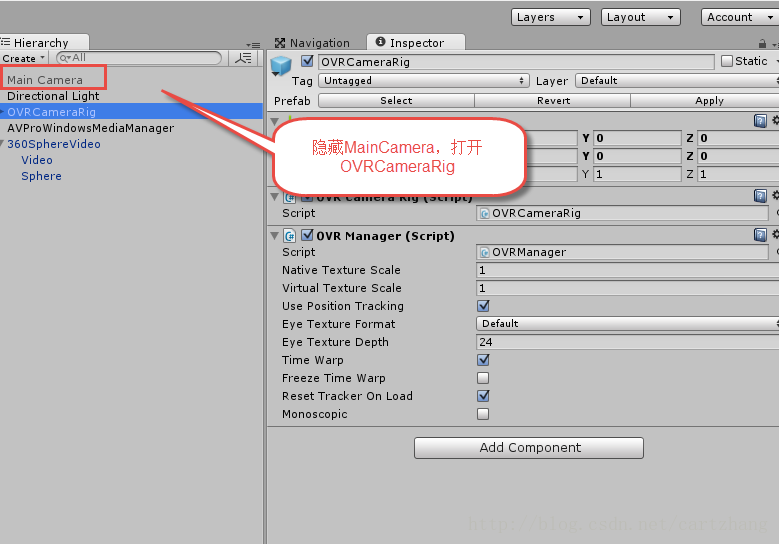The height and width of the screenshot is (544, 779).
Task: Click the OVRManager script reference field
Action: (x=623, y=252)
